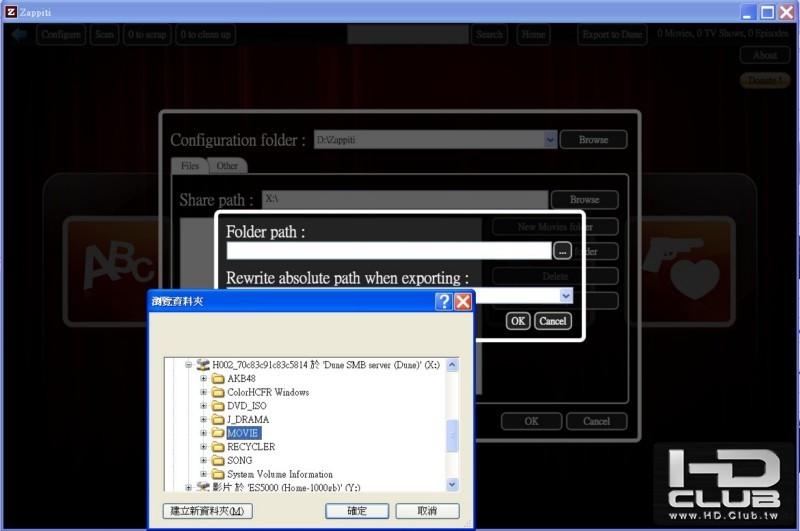Viewport: 800px width, 531px height.
Task: Click OK at the bottom of the configuration dialog
Action: pos(531,421)
